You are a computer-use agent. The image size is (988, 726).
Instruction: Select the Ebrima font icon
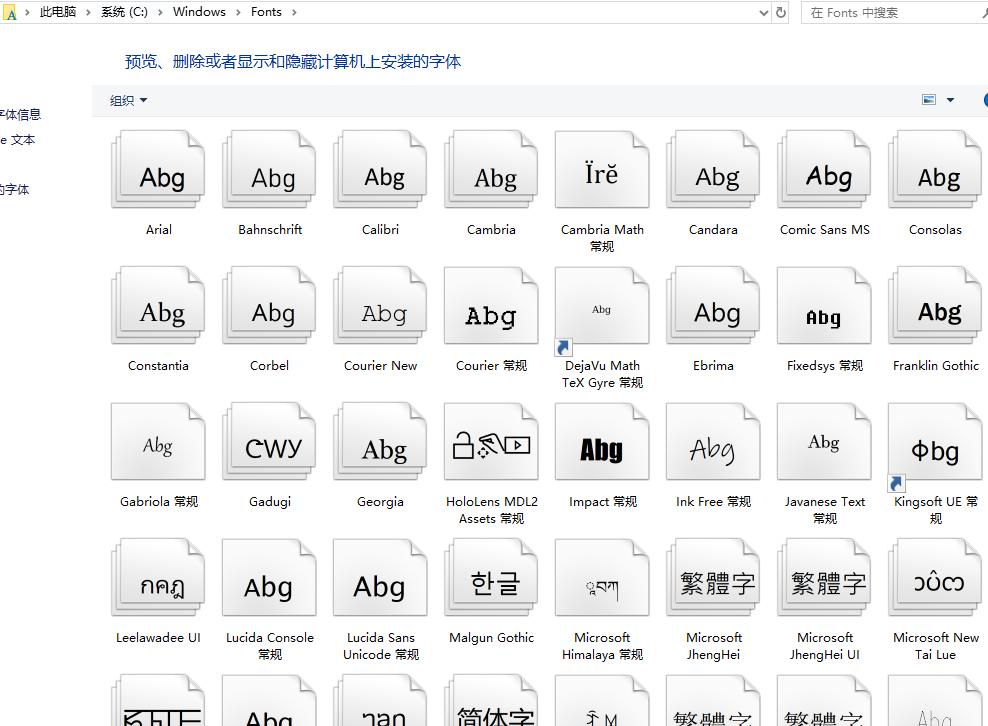713,305
